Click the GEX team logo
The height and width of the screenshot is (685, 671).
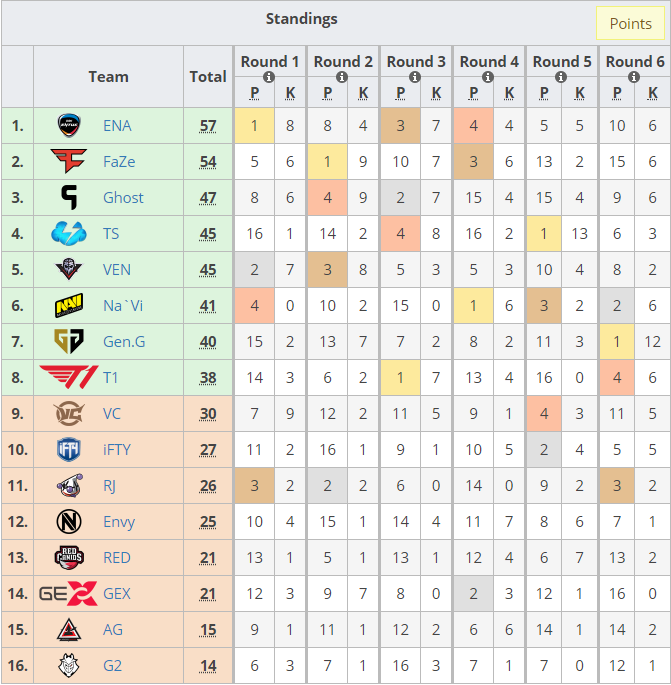(x=69, y=593)
